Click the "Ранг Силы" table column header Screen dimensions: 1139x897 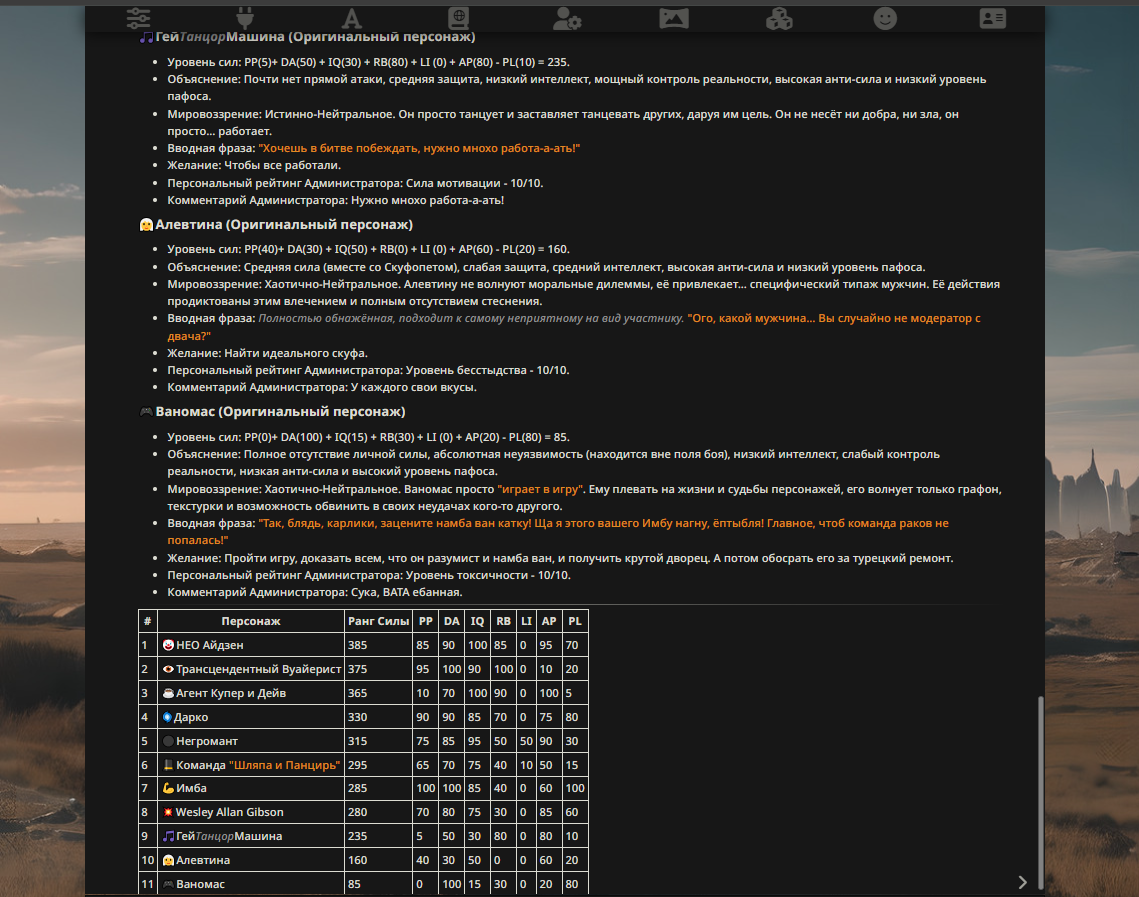coord(378,621)
